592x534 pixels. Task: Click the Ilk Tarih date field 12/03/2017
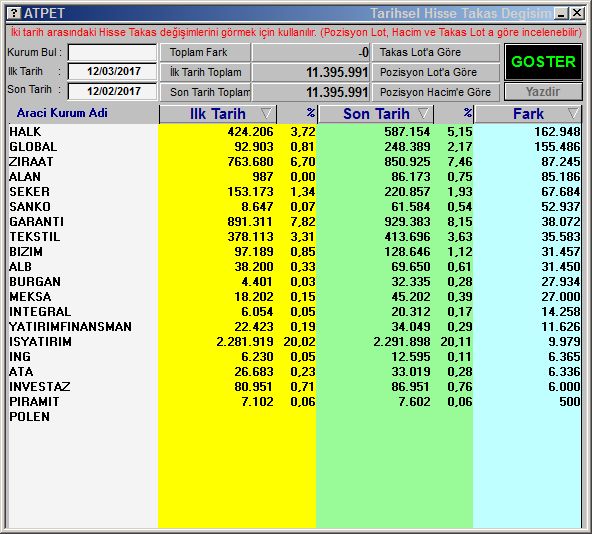click(x=112, y=71)
